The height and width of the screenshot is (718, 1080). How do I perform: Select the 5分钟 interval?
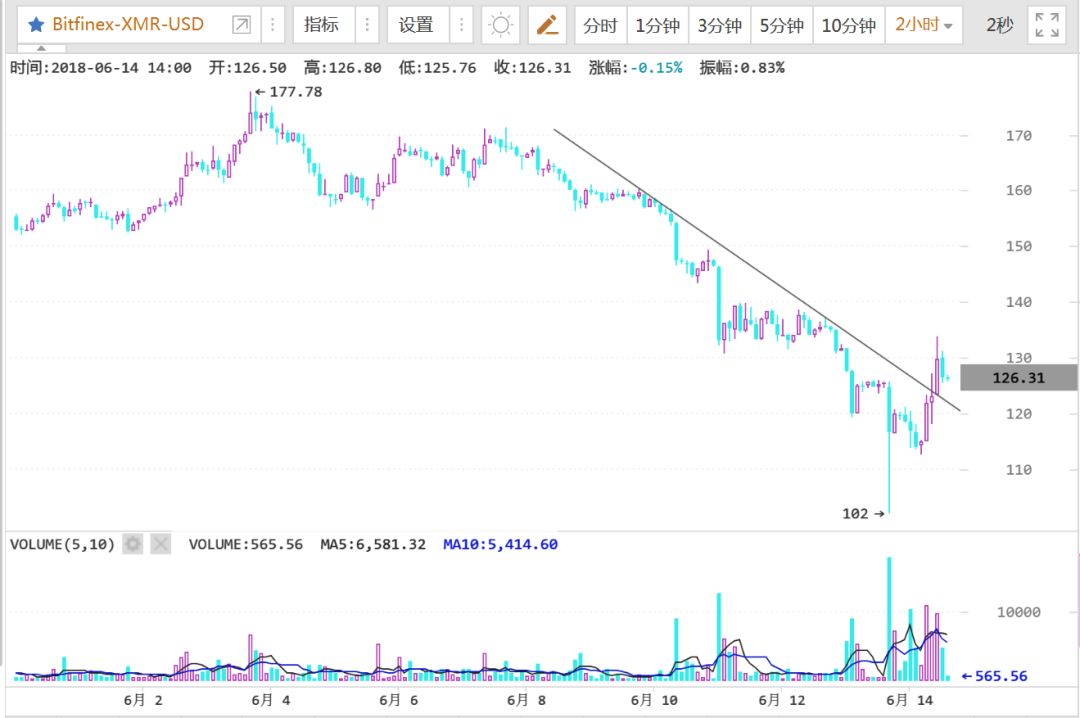(781, 25)
